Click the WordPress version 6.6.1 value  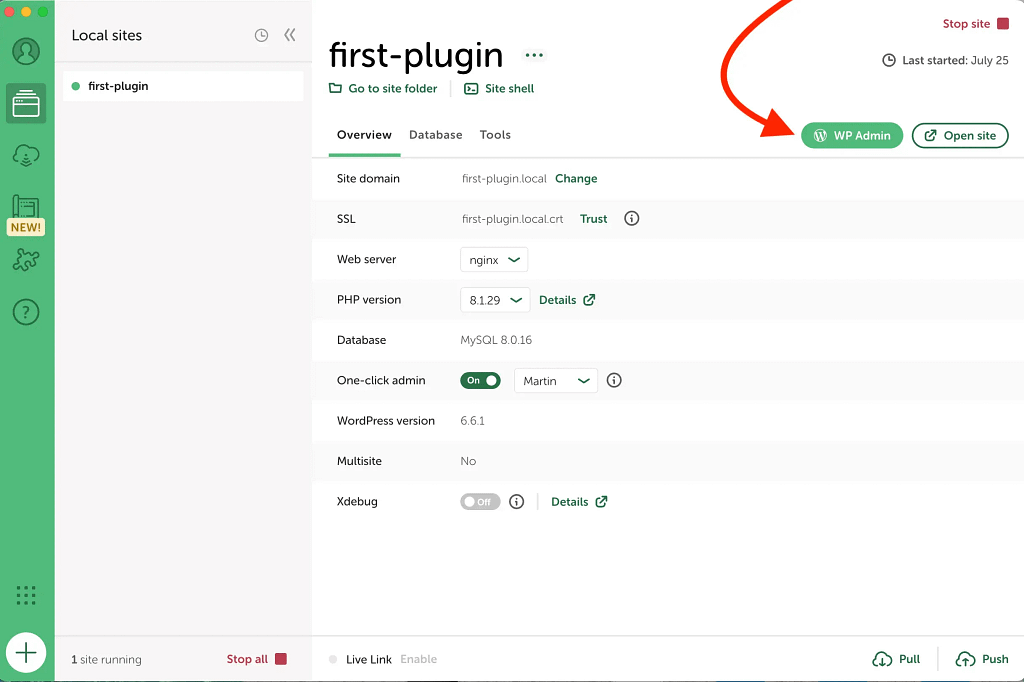(x=473, y=421)
